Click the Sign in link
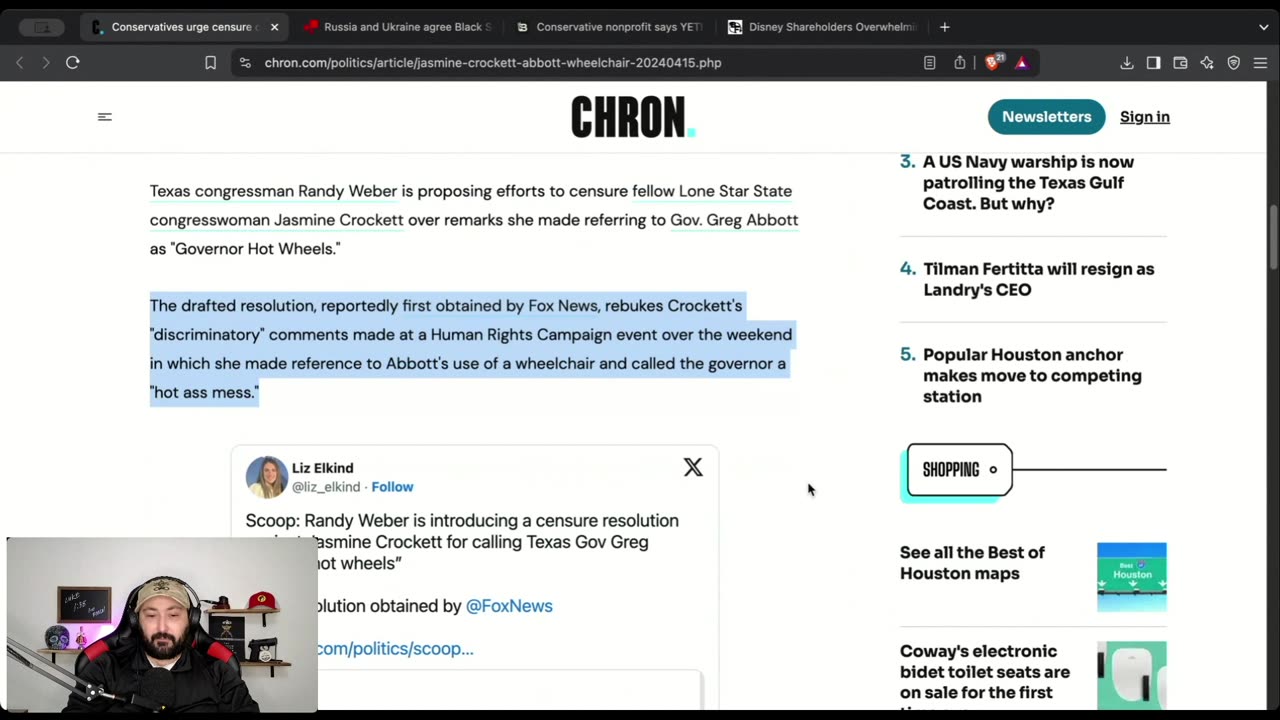This screenshot has height=720, width=1280. [1144, 117]
